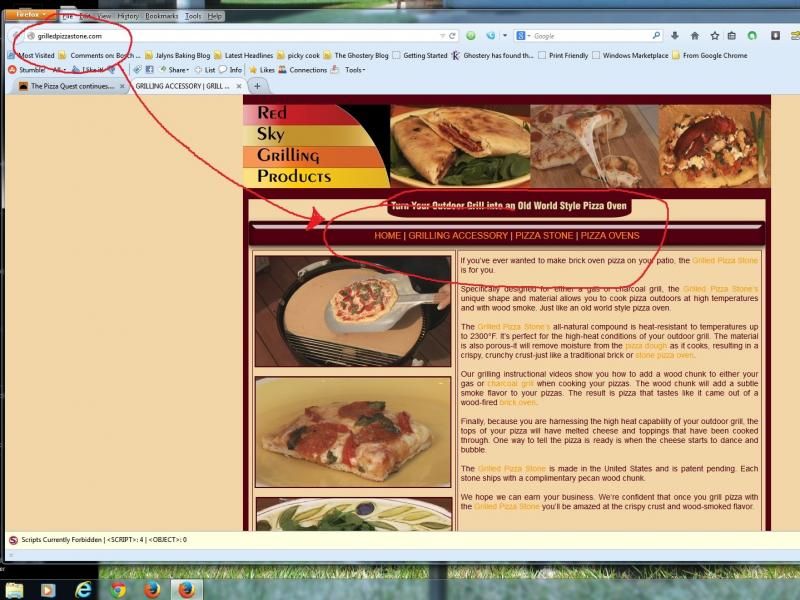Click the grilledpizzastone.com address field
This screenshot has width=800, height=600.
click(x=235, y=36)
